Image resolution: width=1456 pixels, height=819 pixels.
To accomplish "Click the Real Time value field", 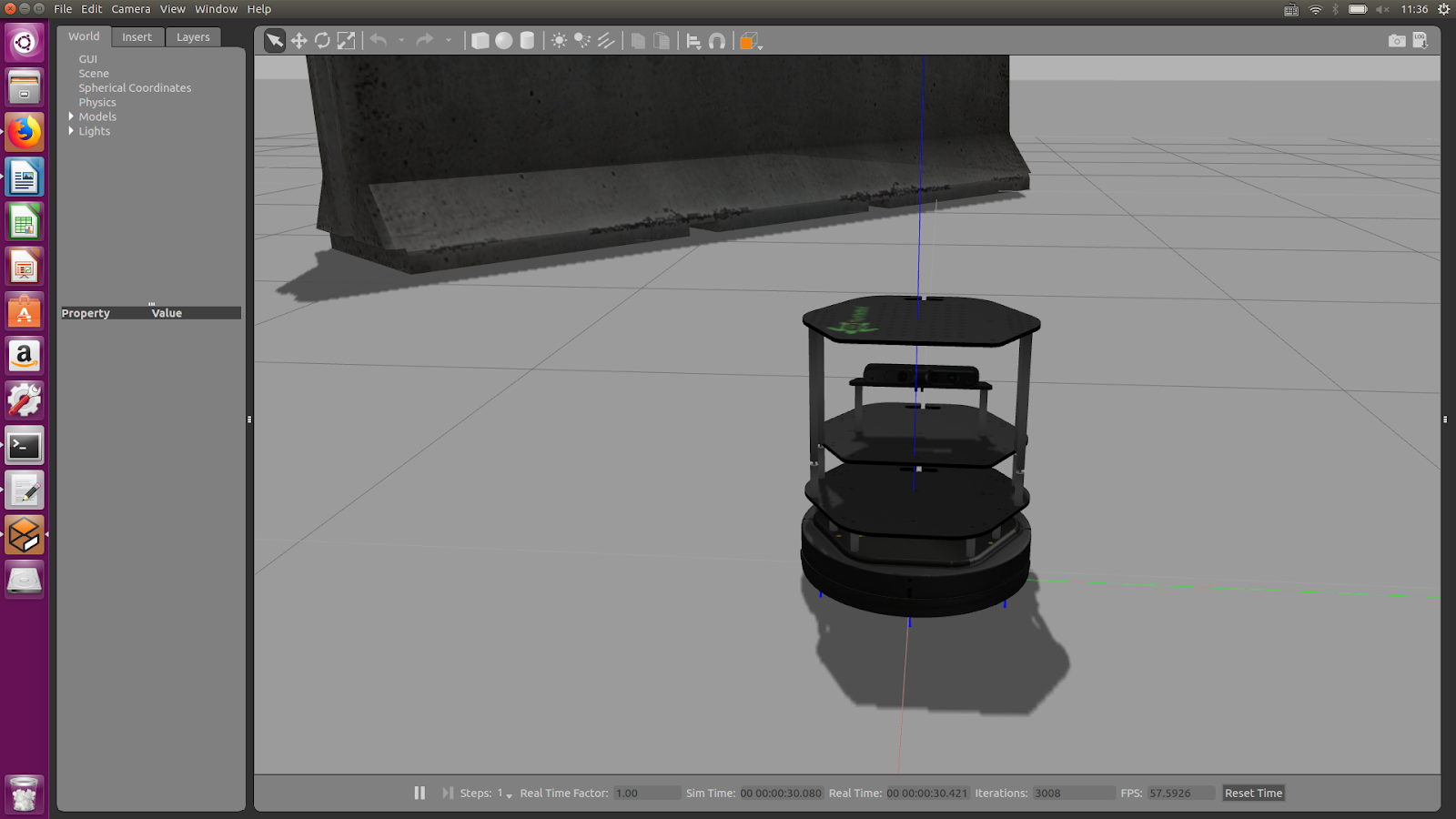I will (x=927, y=794).
